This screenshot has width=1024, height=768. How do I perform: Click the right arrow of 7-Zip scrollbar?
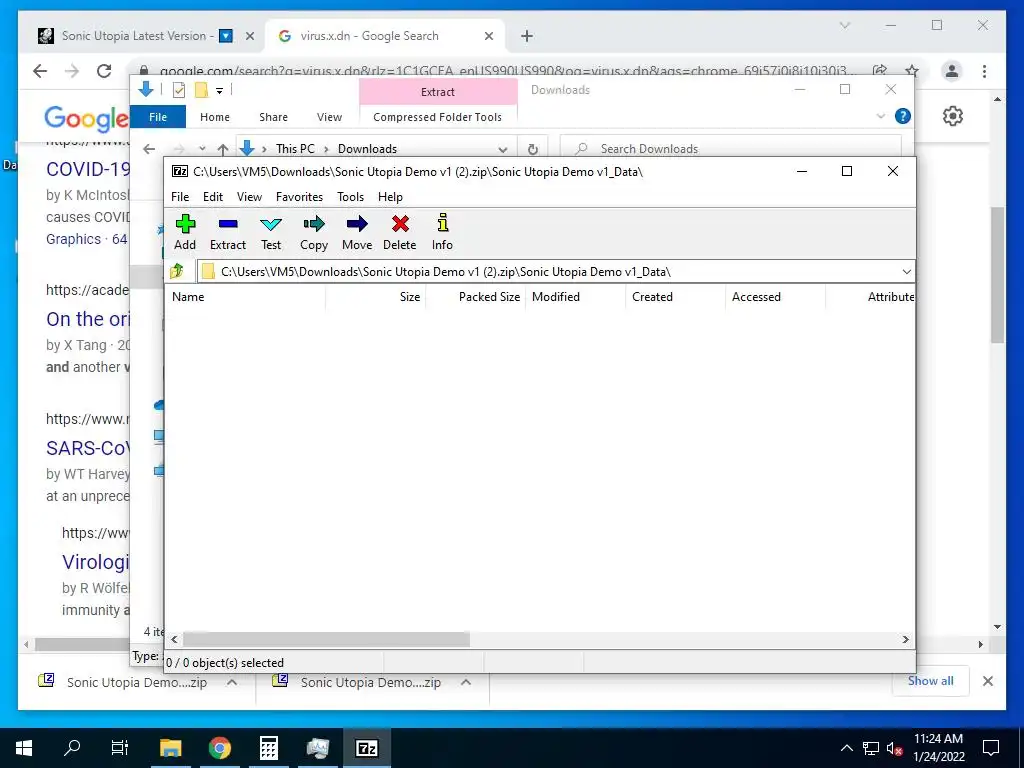[x=905, y=639]
